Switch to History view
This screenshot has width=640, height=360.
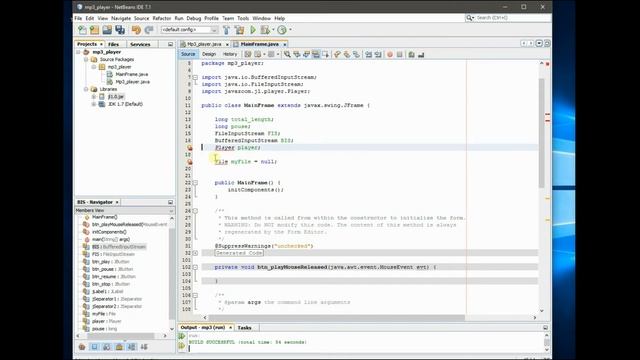[x=230, y=54]
